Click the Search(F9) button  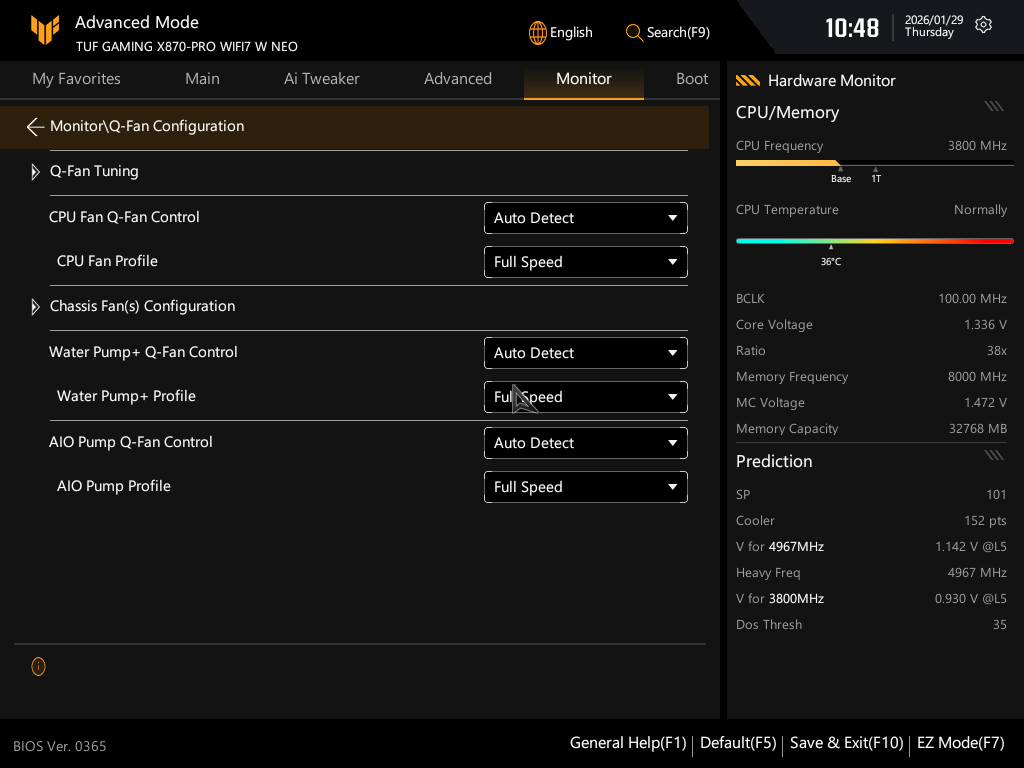point(667,33)
